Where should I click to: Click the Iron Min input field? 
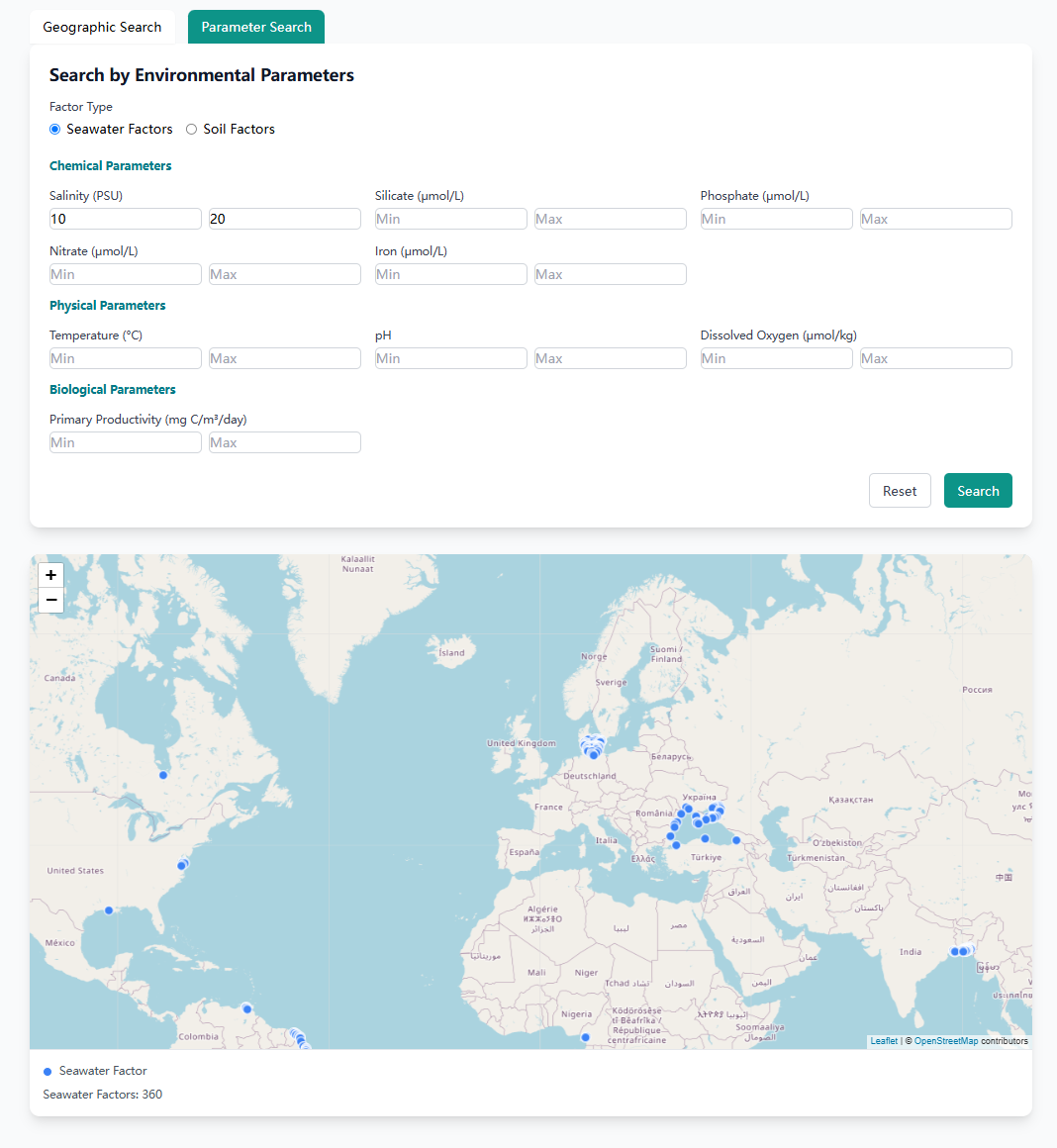coord(451,274)
